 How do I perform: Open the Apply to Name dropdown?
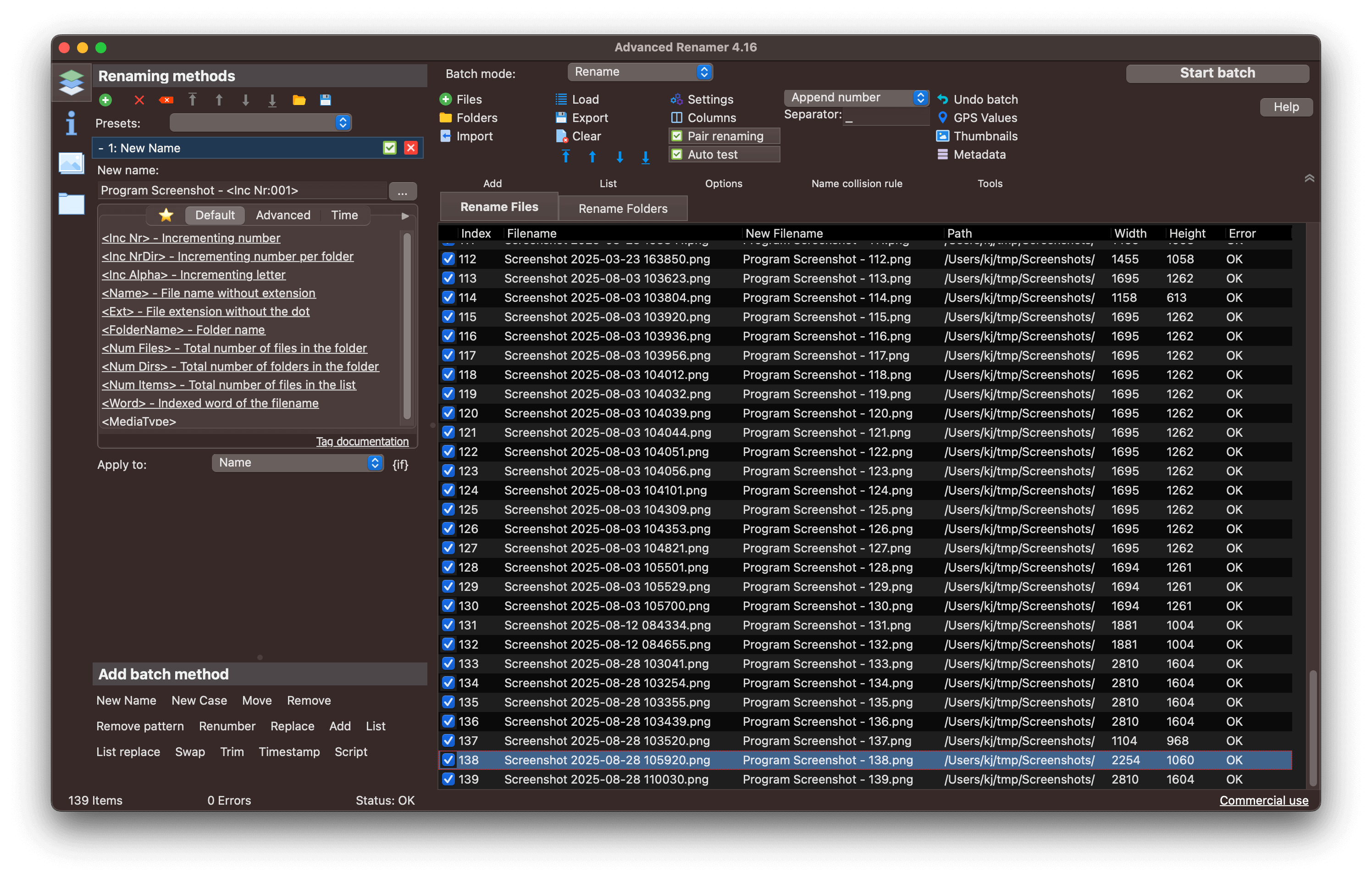click(x=297, y=463)
